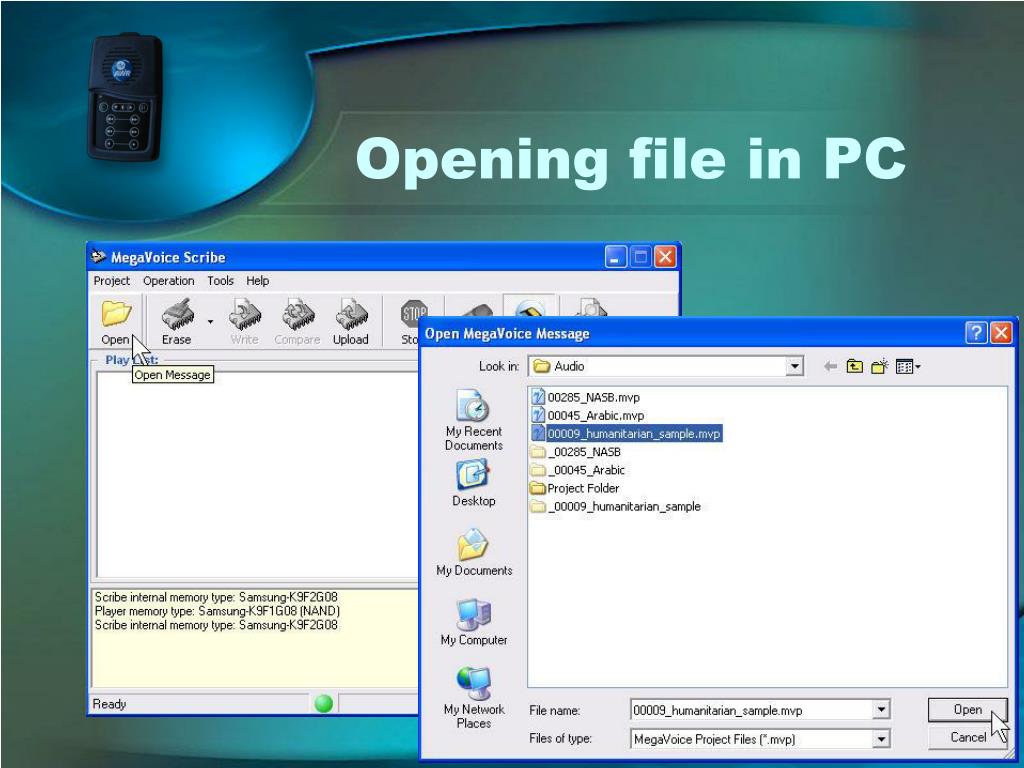Click the Upload toolbar icon
The image size is (1024, 768).
coord(351,322)
